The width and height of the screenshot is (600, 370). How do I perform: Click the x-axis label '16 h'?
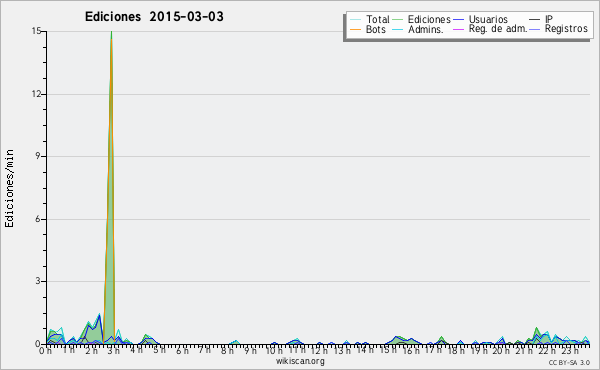(x=412, y=350)
